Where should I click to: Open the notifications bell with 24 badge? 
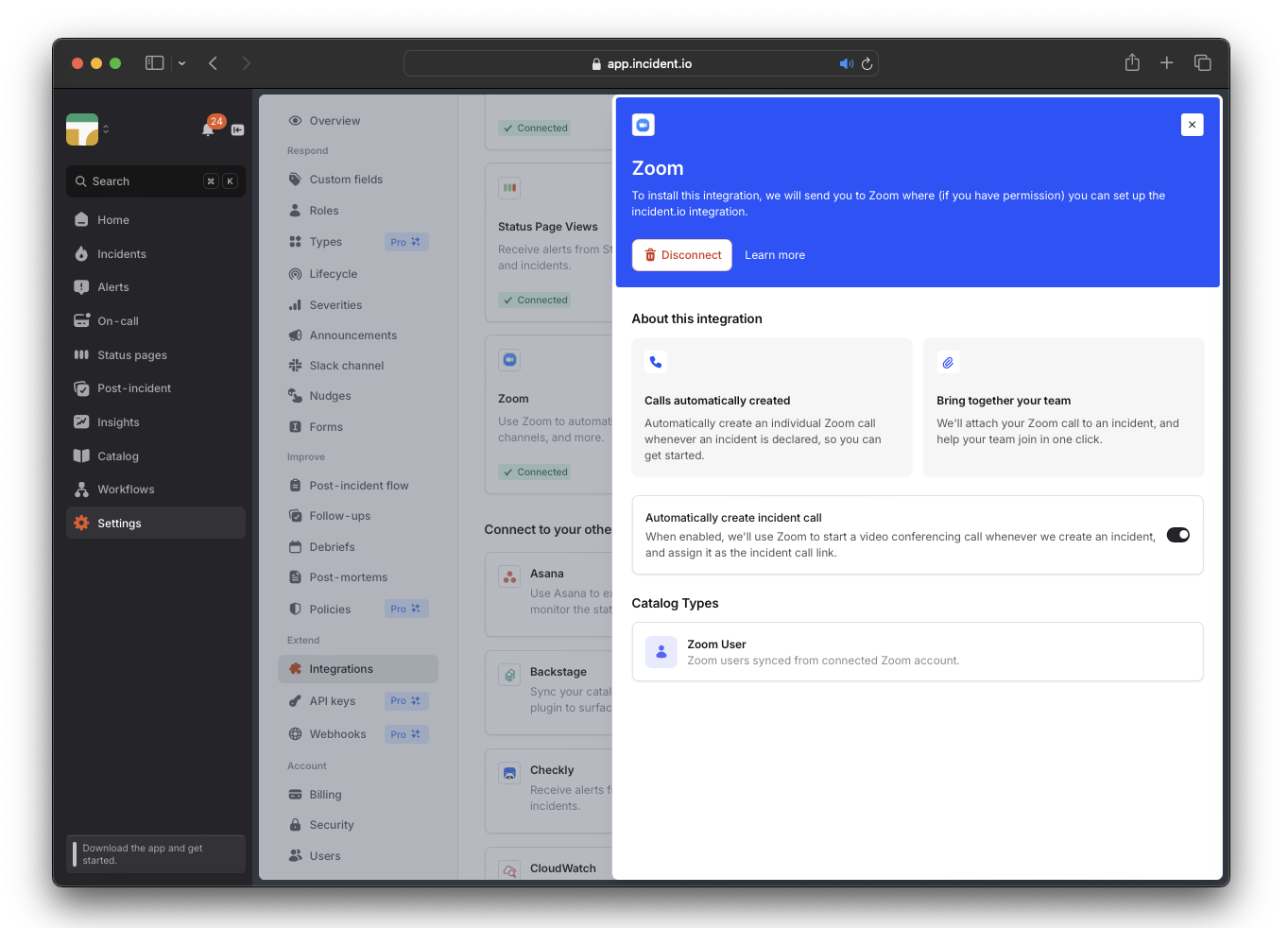click(x=209, y=129)
